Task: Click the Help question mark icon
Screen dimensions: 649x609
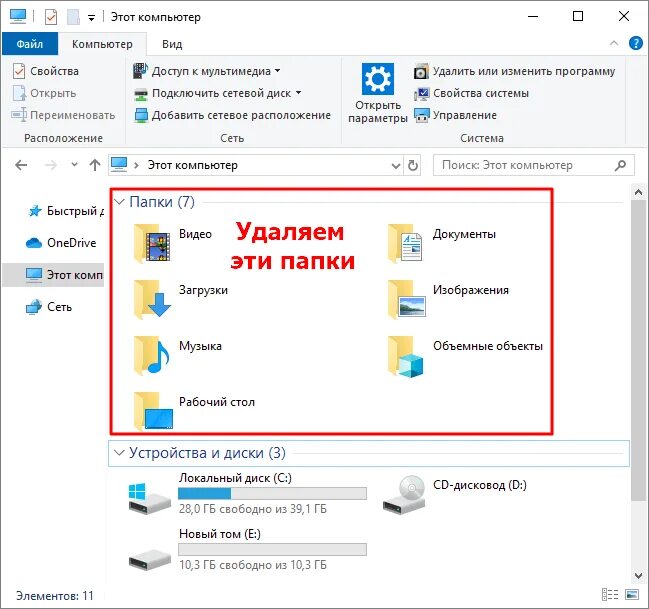Action: pyautogui.click(x=635, y=43)
